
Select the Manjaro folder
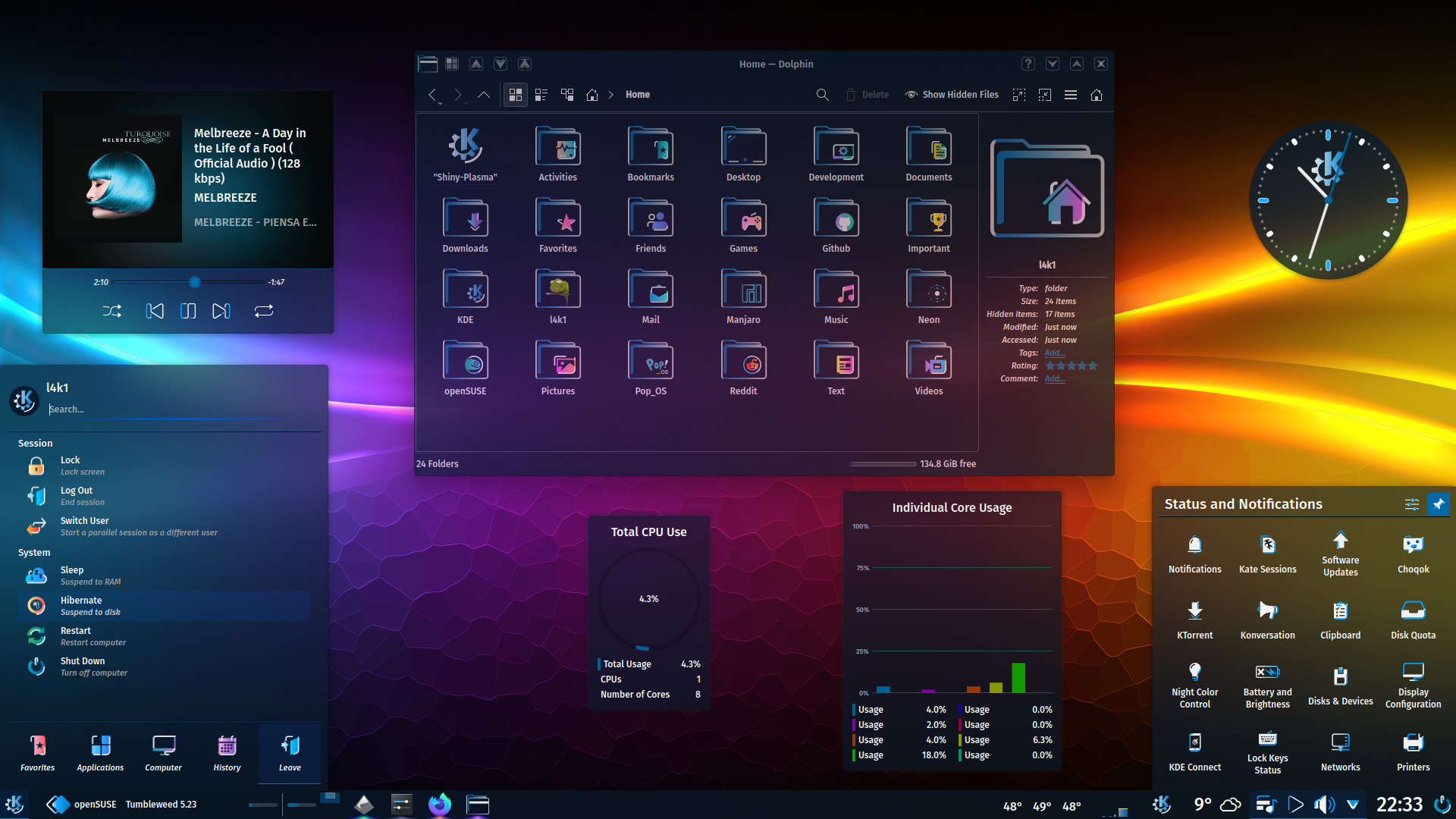743,297
